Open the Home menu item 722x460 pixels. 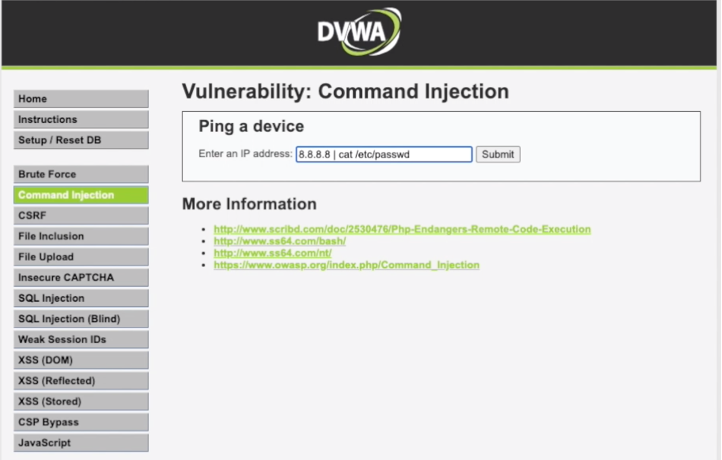[x=81, y=99]
